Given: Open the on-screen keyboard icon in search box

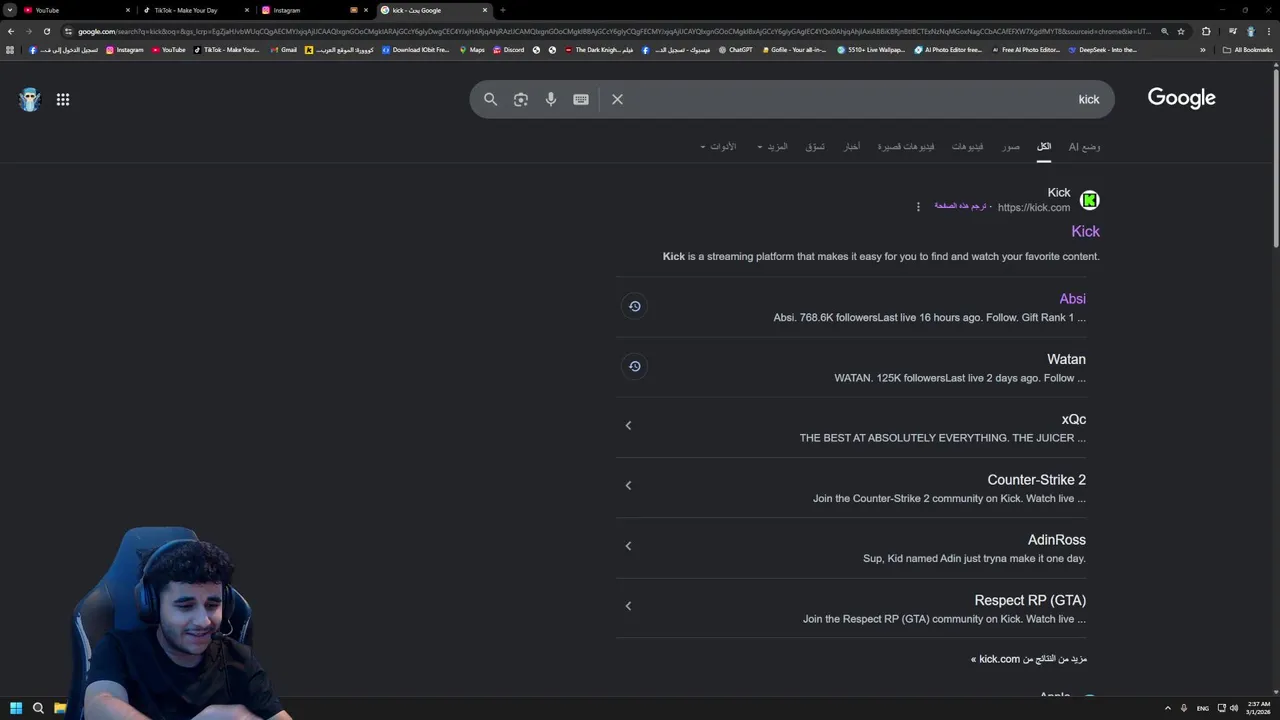Looking at the screenshot, I should click(x=581, y=99).
